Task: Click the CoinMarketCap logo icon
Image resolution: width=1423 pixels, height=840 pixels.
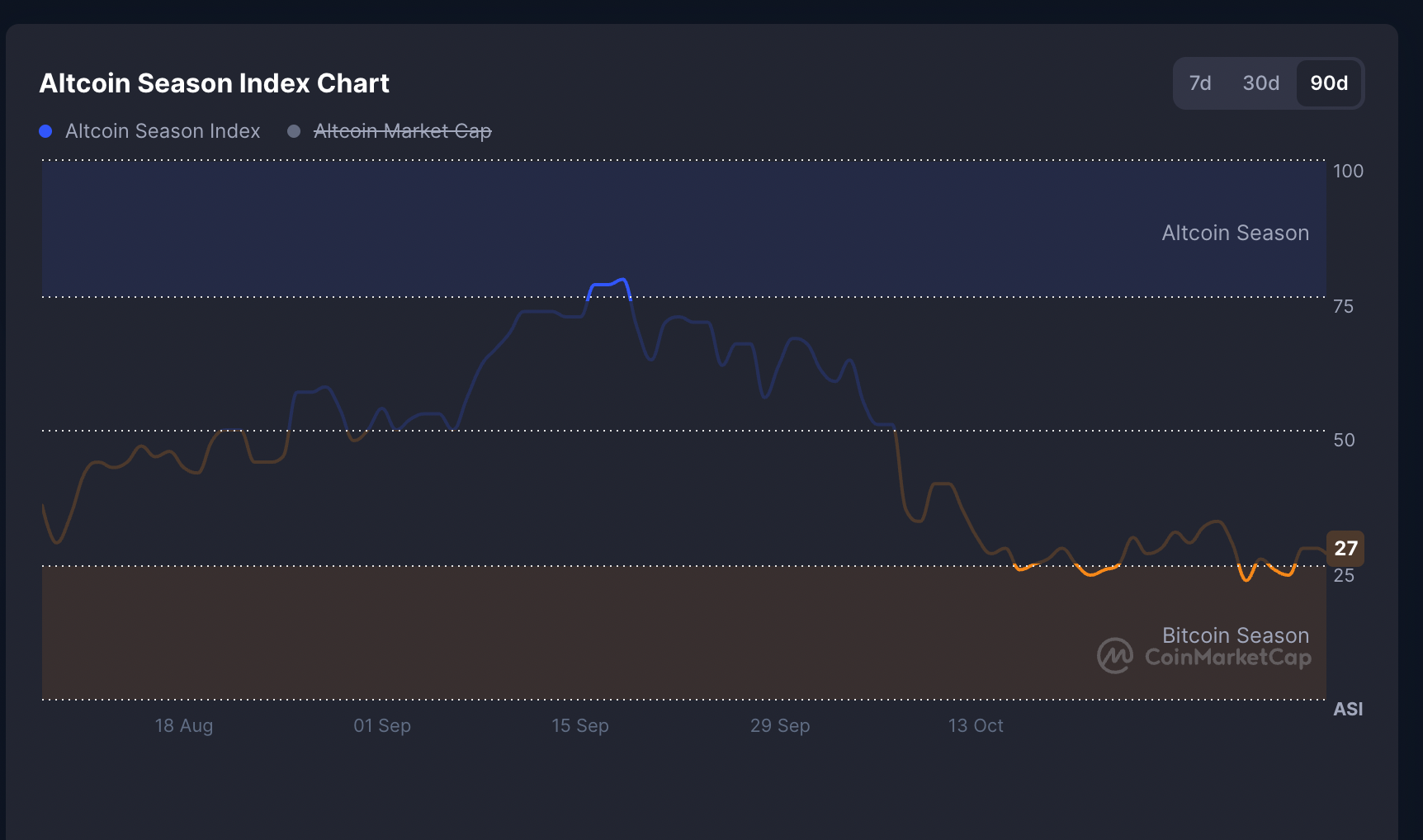Action: pos(1114,656)
